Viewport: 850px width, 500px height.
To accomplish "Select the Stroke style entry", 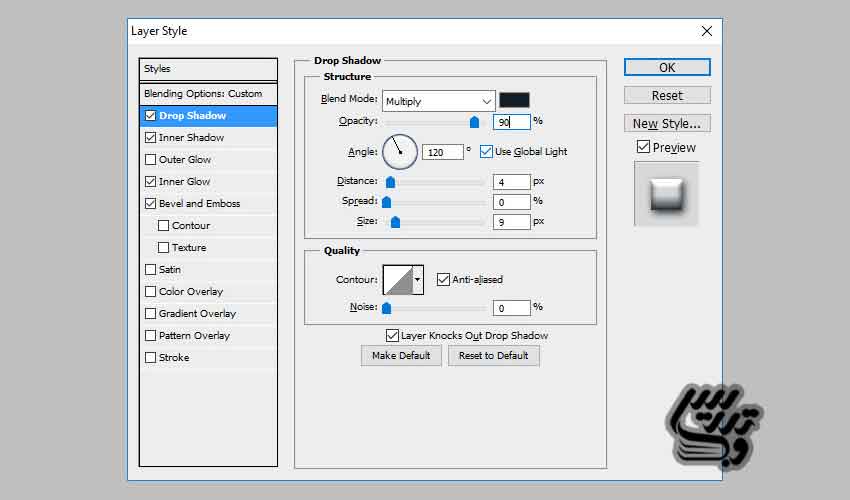I will (x=174, y=358).
